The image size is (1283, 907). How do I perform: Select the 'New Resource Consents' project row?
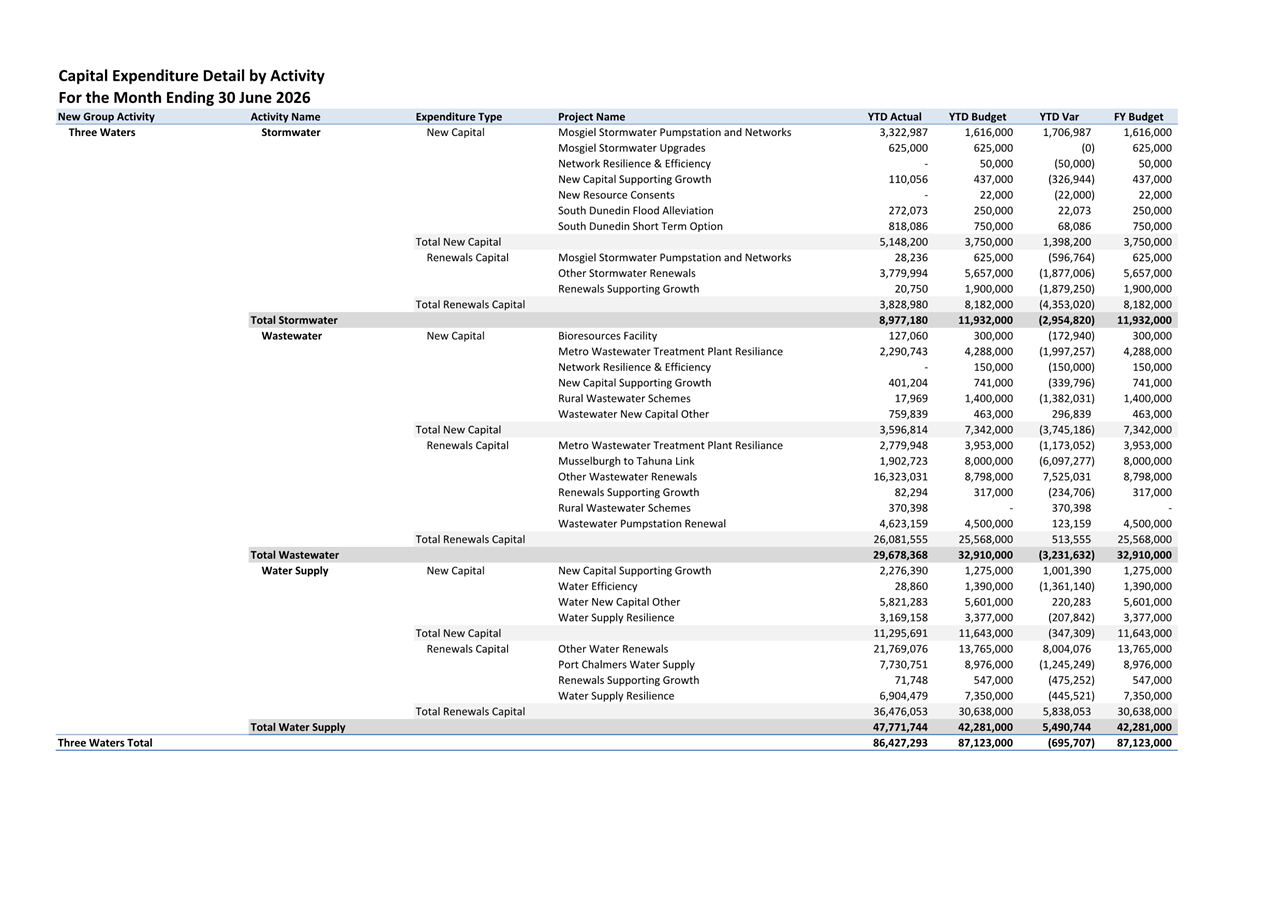616,195
